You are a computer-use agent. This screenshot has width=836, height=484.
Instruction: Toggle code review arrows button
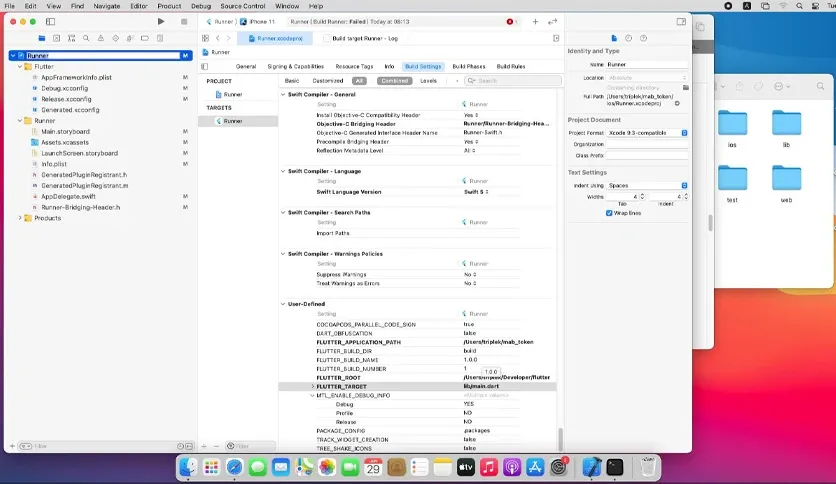tap(552, 21)
